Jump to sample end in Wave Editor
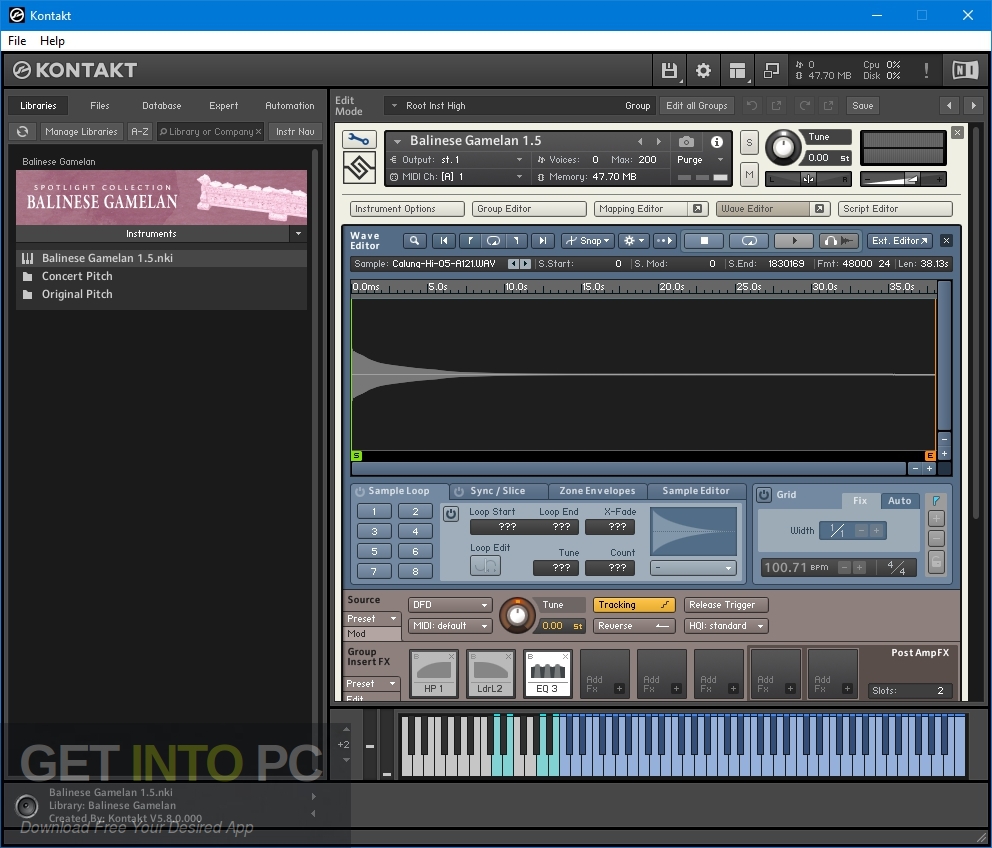Screen dimensions: 992x848 pos(542,240)
